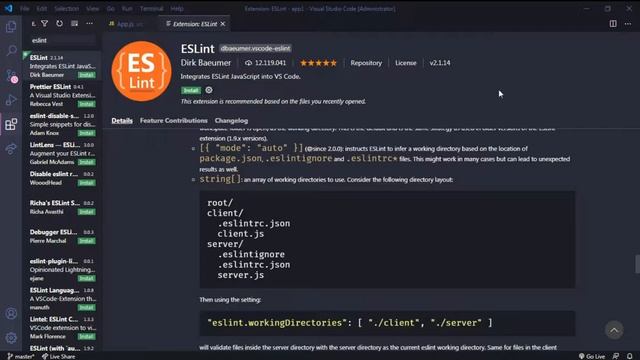Install eslint-plugin-li… extension by ejane
Screen dimensions: 640x360
(x=87, y=278)
